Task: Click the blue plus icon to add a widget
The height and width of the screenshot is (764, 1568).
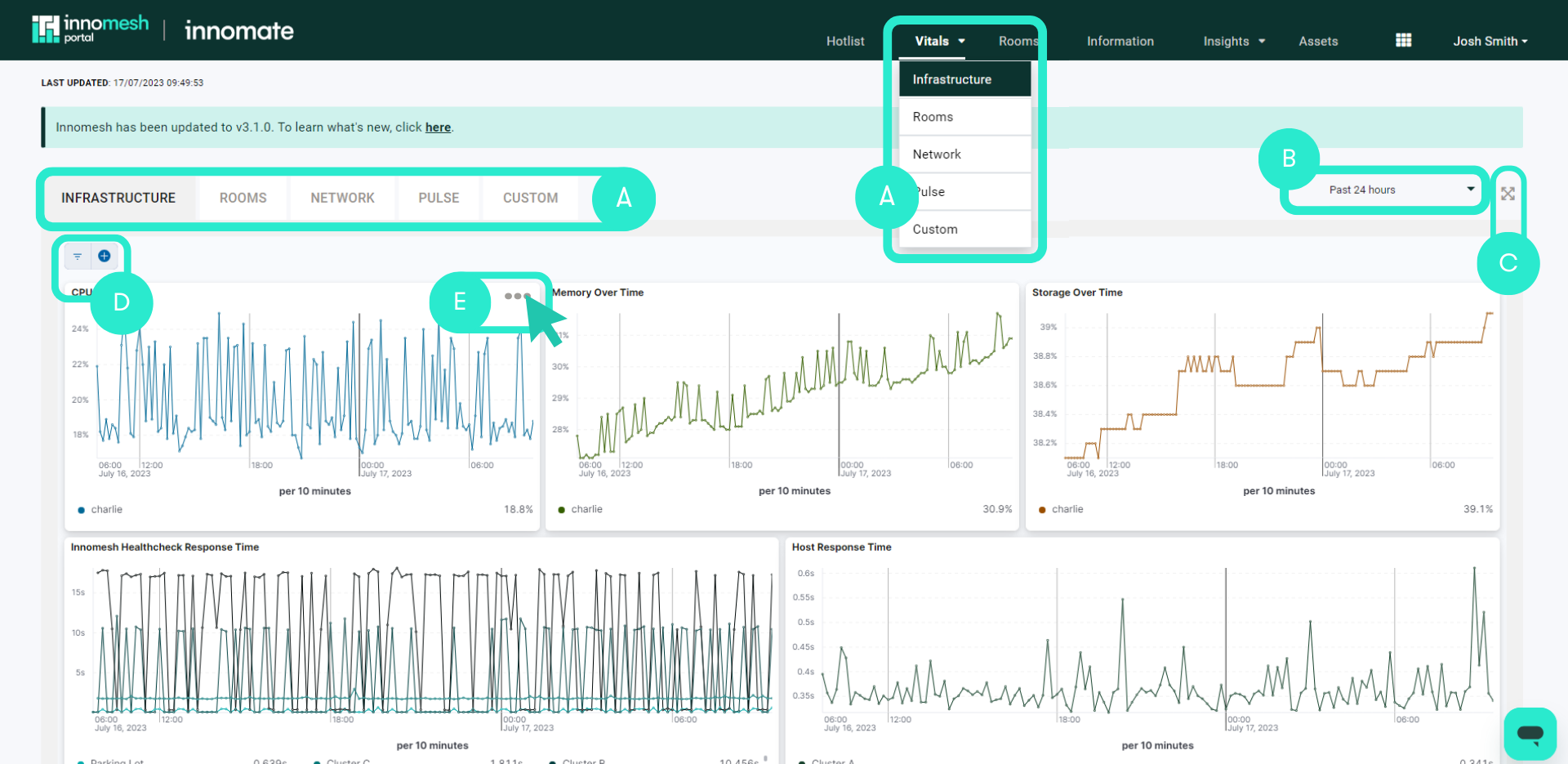Action: (x=104, y=256)
